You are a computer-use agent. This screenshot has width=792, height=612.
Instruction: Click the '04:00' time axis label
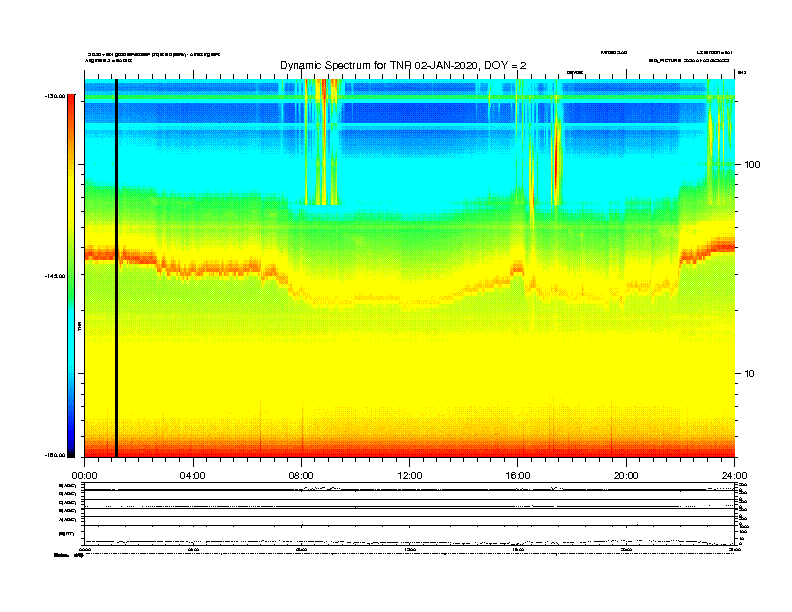[x=193, y=476]
